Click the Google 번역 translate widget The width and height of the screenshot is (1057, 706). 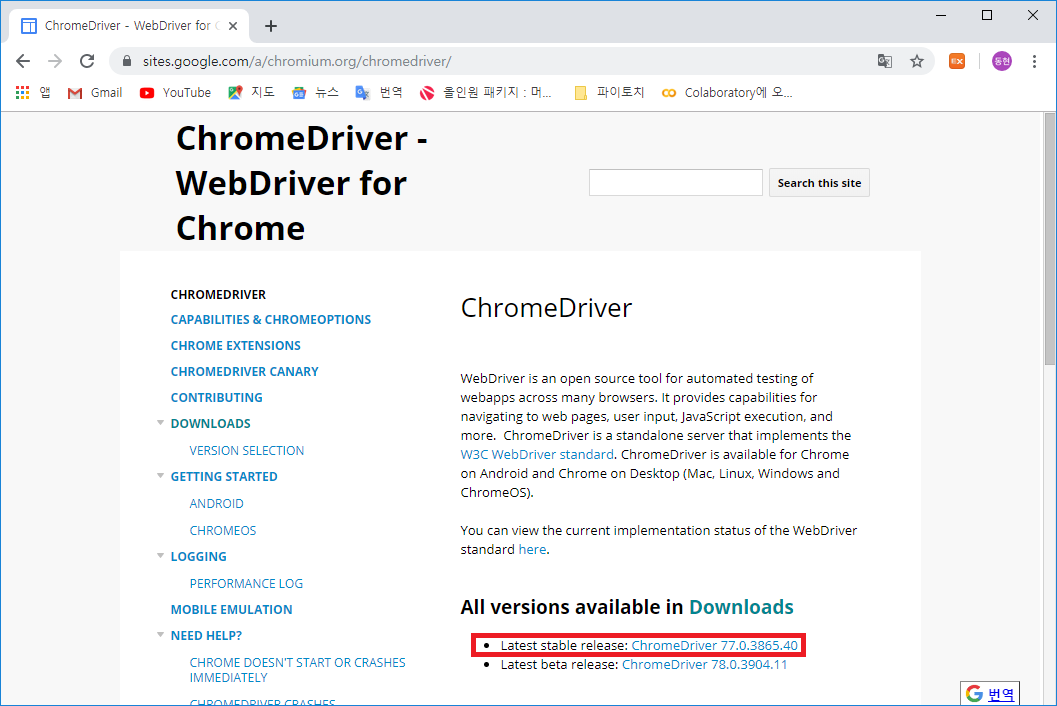990,694
